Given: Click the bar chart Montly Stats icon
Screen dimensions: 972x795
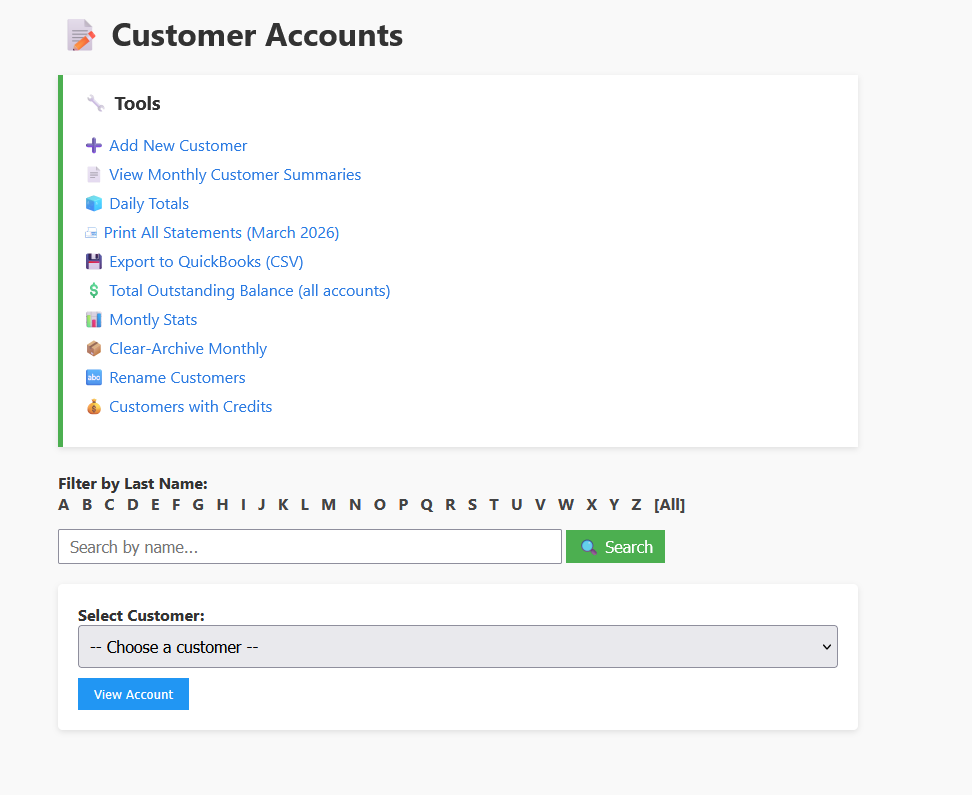Looking at the screenshot, I should (x=94, y=320).
